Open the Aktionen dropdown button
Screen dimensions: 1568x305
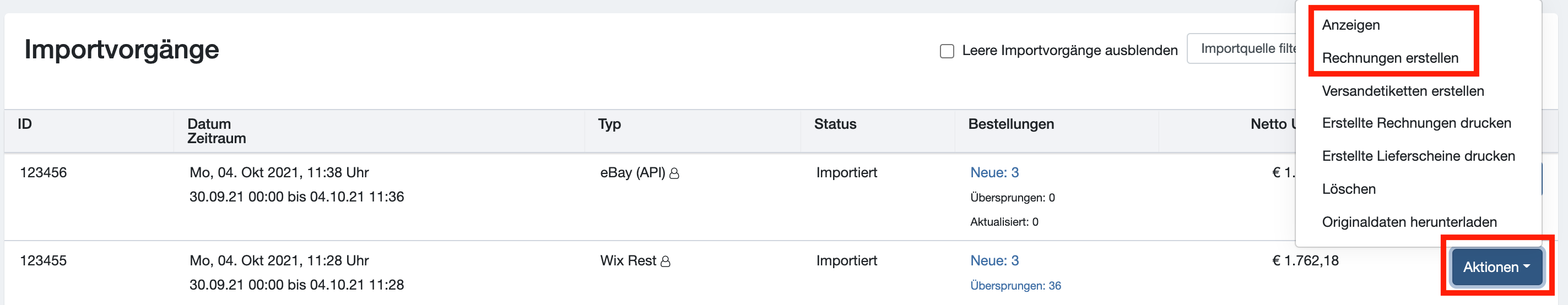tap(1497, 266)
